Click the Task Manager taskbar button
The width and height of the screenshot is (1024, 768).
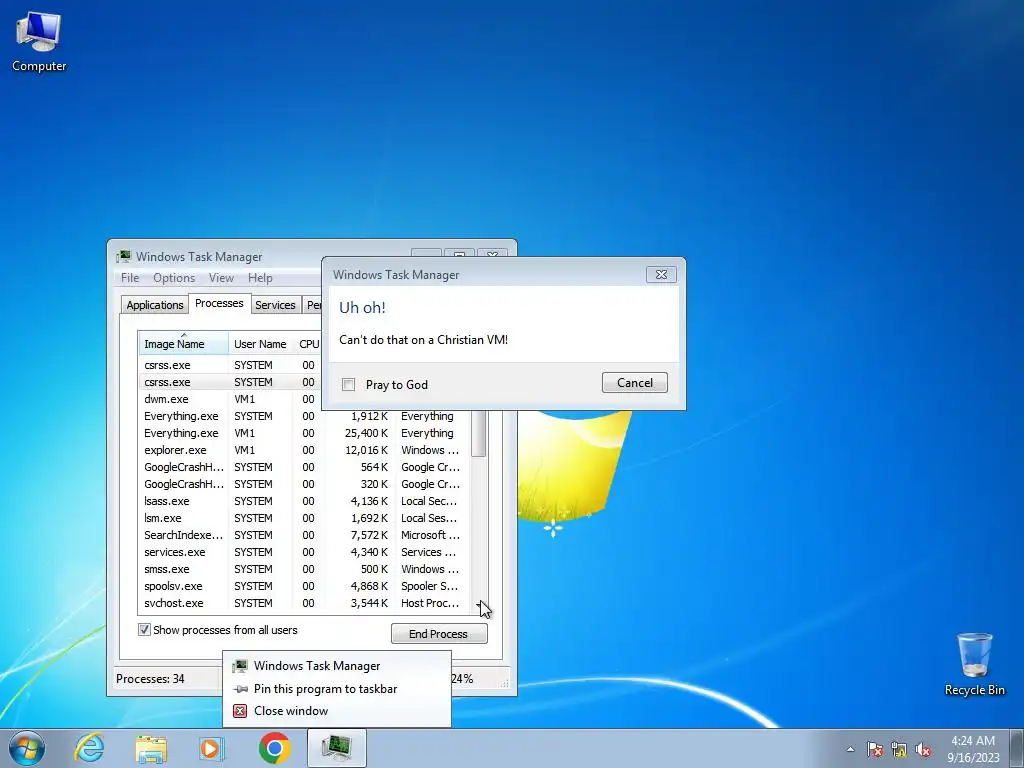point(336,748)
